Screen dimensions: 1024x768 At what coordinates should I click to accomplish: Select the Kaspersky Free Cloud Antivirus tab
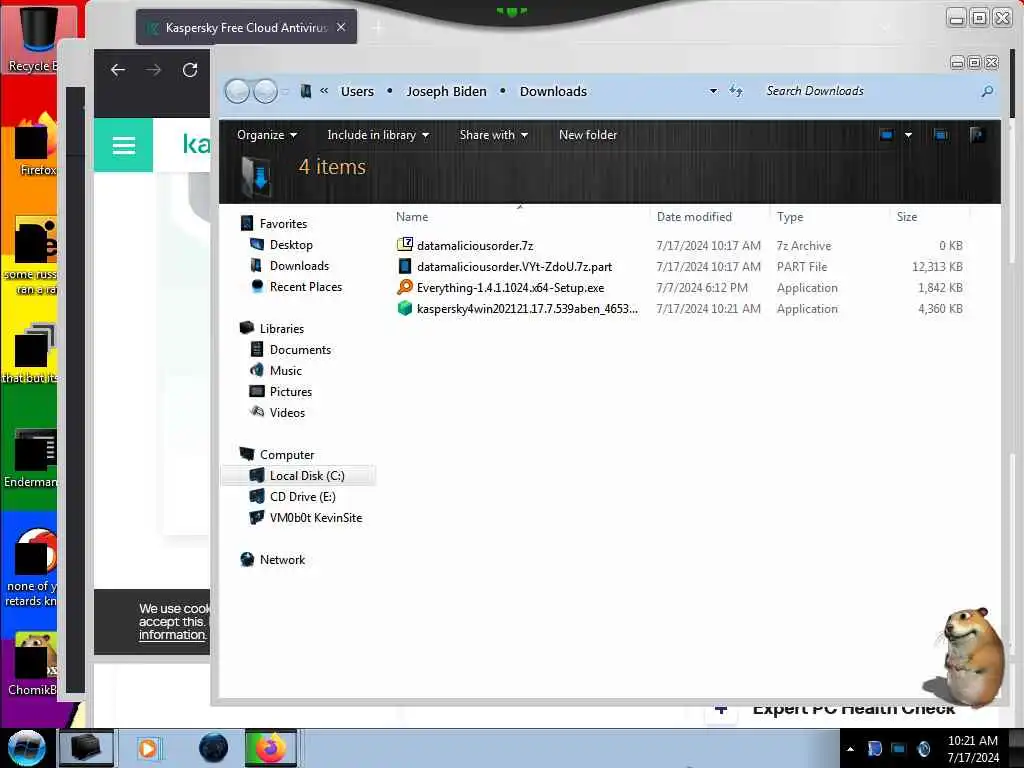coord(246,27)
